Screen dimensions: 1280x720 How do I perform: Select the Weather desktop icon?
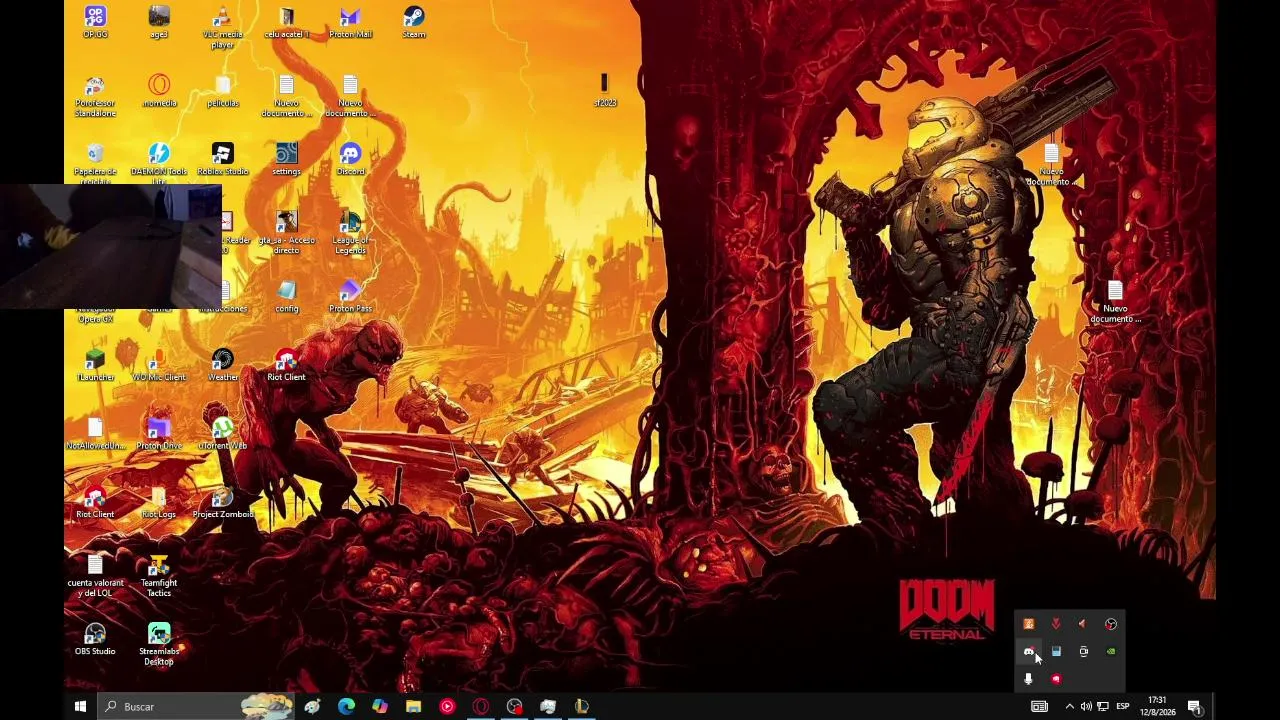pyautogui.click(x=223, y=365)
